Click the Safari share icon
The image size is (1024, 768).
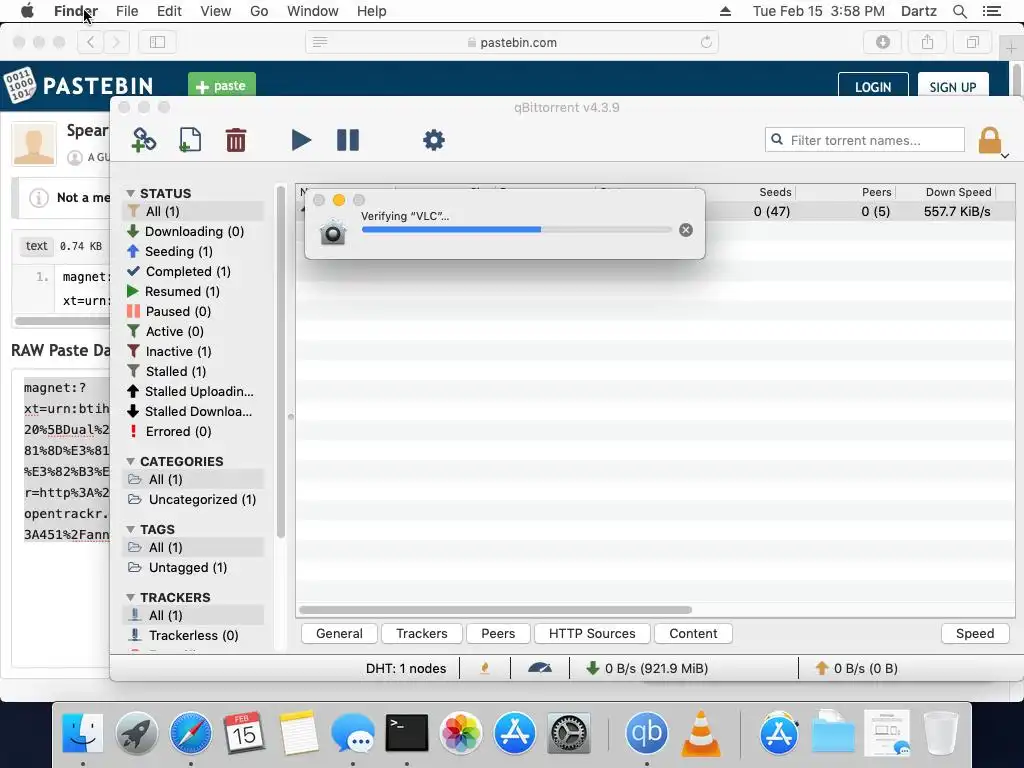pos(927,42)
